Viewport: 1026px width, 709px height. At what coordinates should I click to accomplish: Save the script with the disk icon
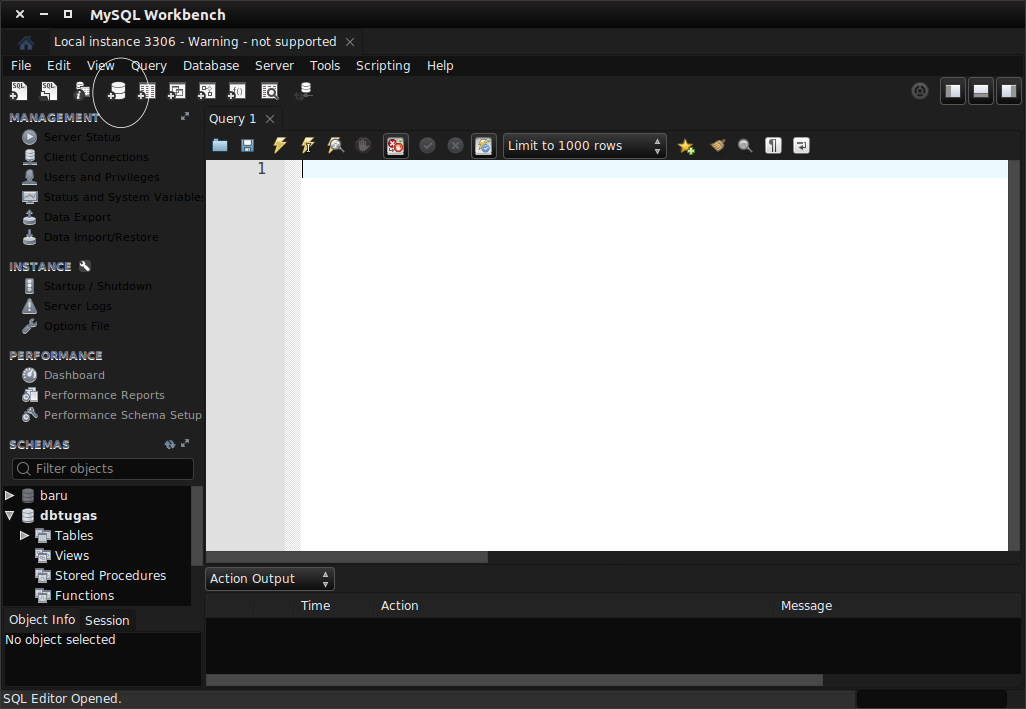tap(247, 145)
